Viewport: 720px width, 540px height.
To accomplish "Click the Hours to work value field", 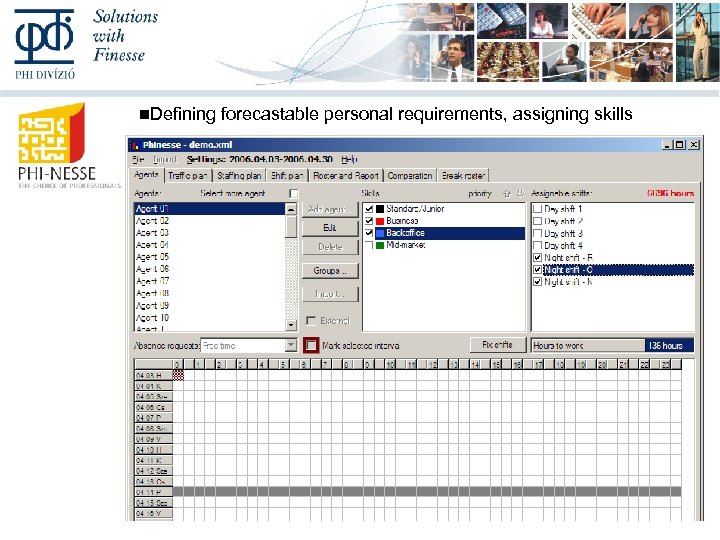I will click(669, 345).
